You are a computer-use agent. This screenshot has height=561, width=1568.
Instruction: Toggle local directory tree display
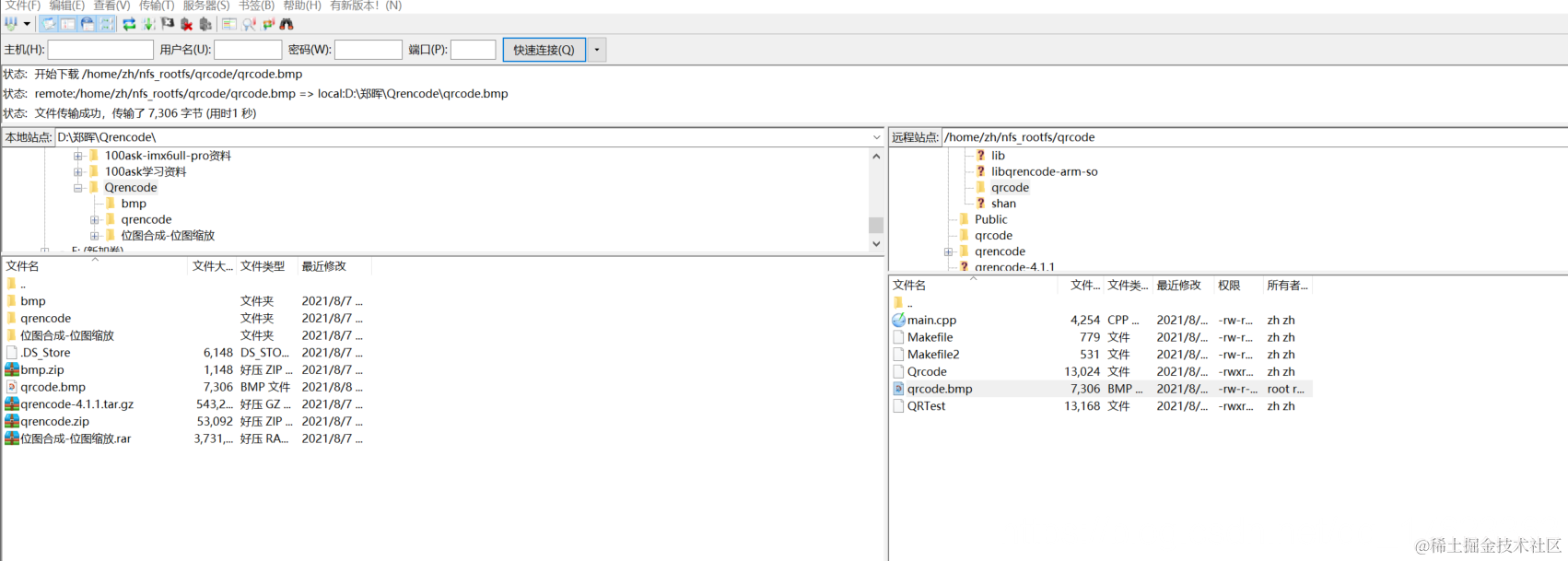click(x=68, y=24)
